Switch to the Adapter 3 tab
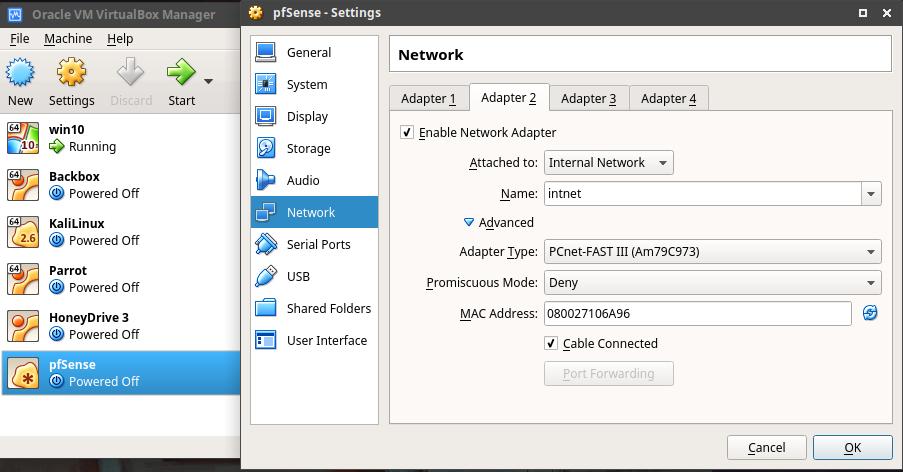The image size is (903, 472). coord(589,98)
